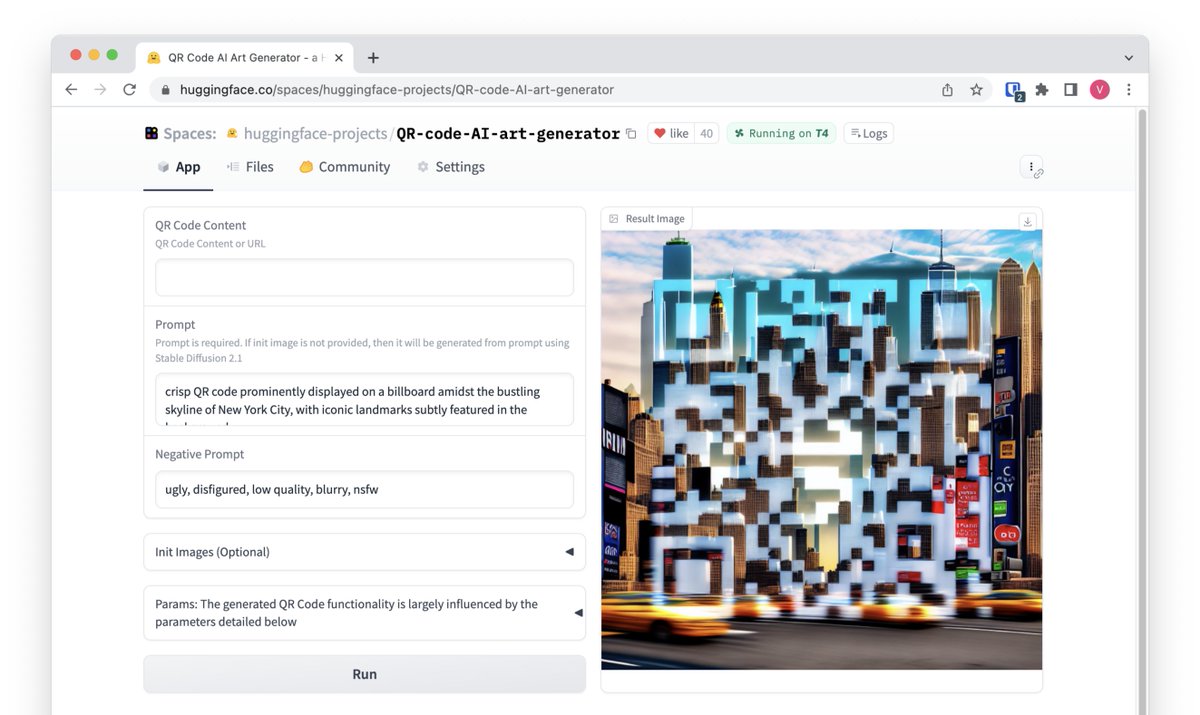Open the browser share icon
Screen dimensions: 1200x715
click(x=947, y=89)
